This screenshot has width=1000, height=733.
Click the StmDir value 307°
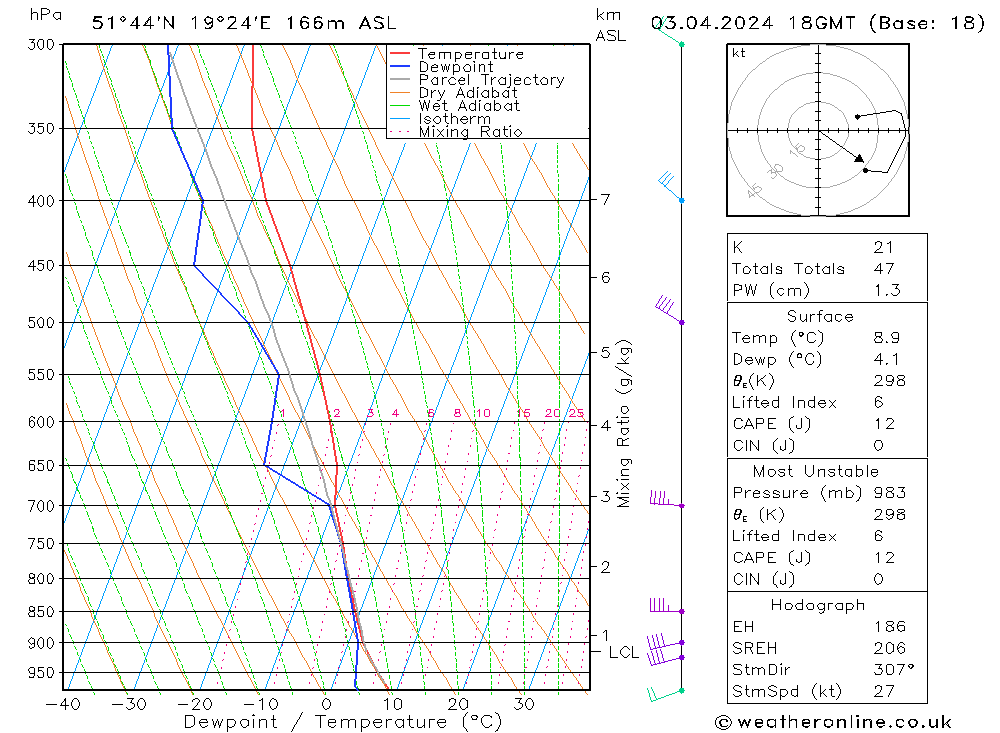(x=893, y=670)
